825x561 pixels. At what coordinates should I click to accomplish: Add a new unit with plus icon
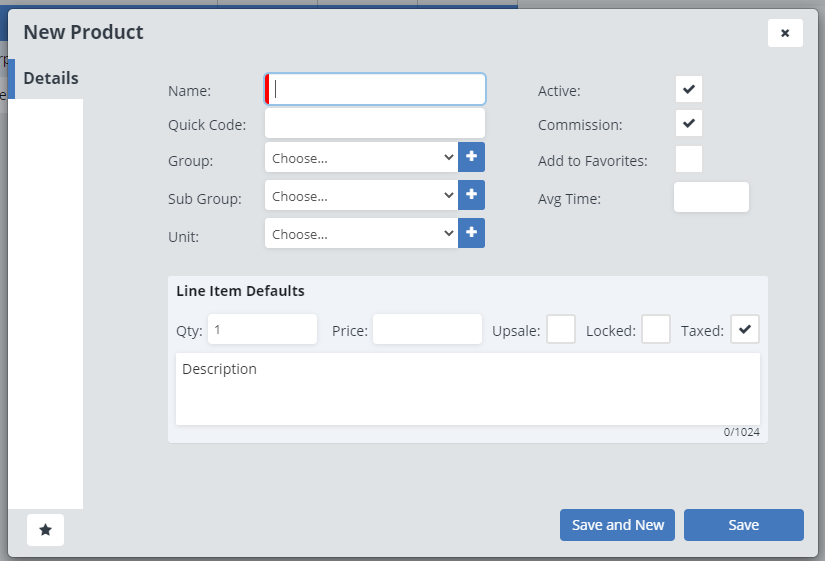pyautogui.click(x=471, y=234)
